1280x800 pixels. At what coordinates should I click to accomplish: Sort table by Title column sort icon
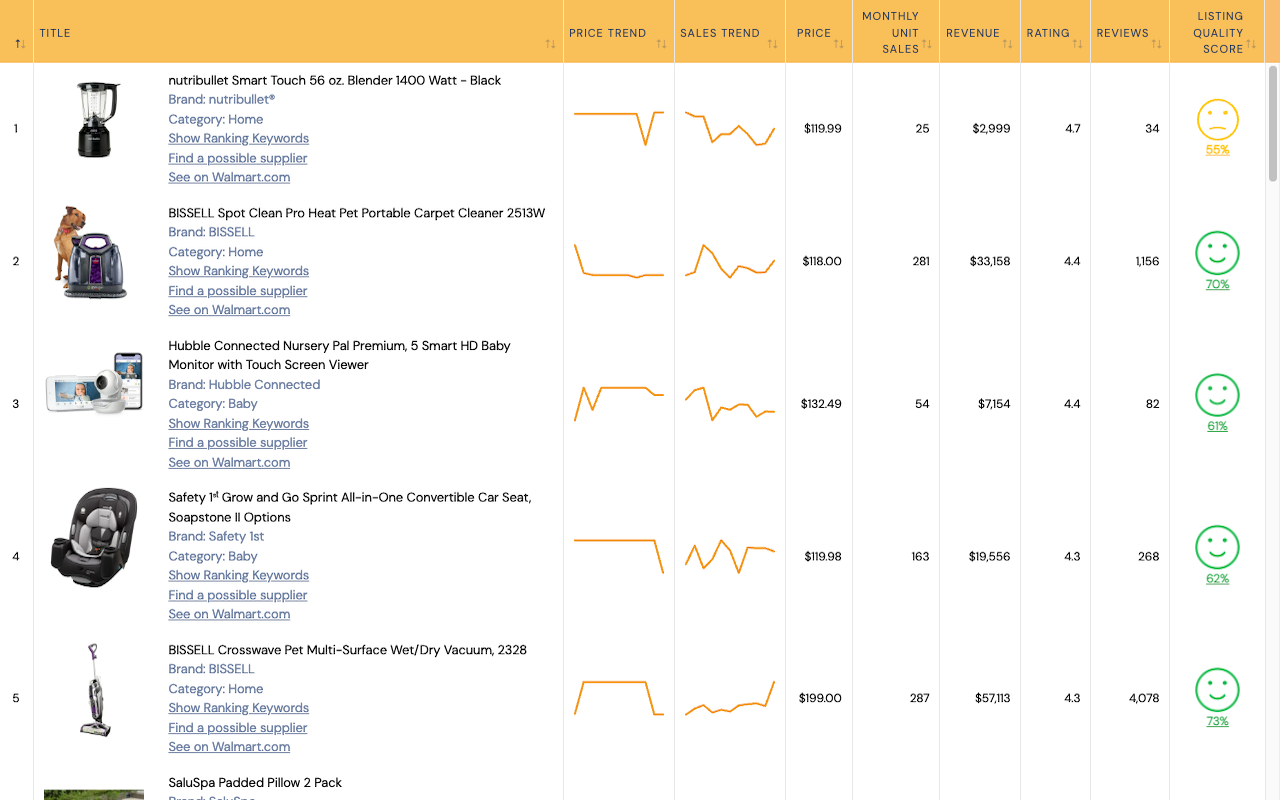click(550, 44)
